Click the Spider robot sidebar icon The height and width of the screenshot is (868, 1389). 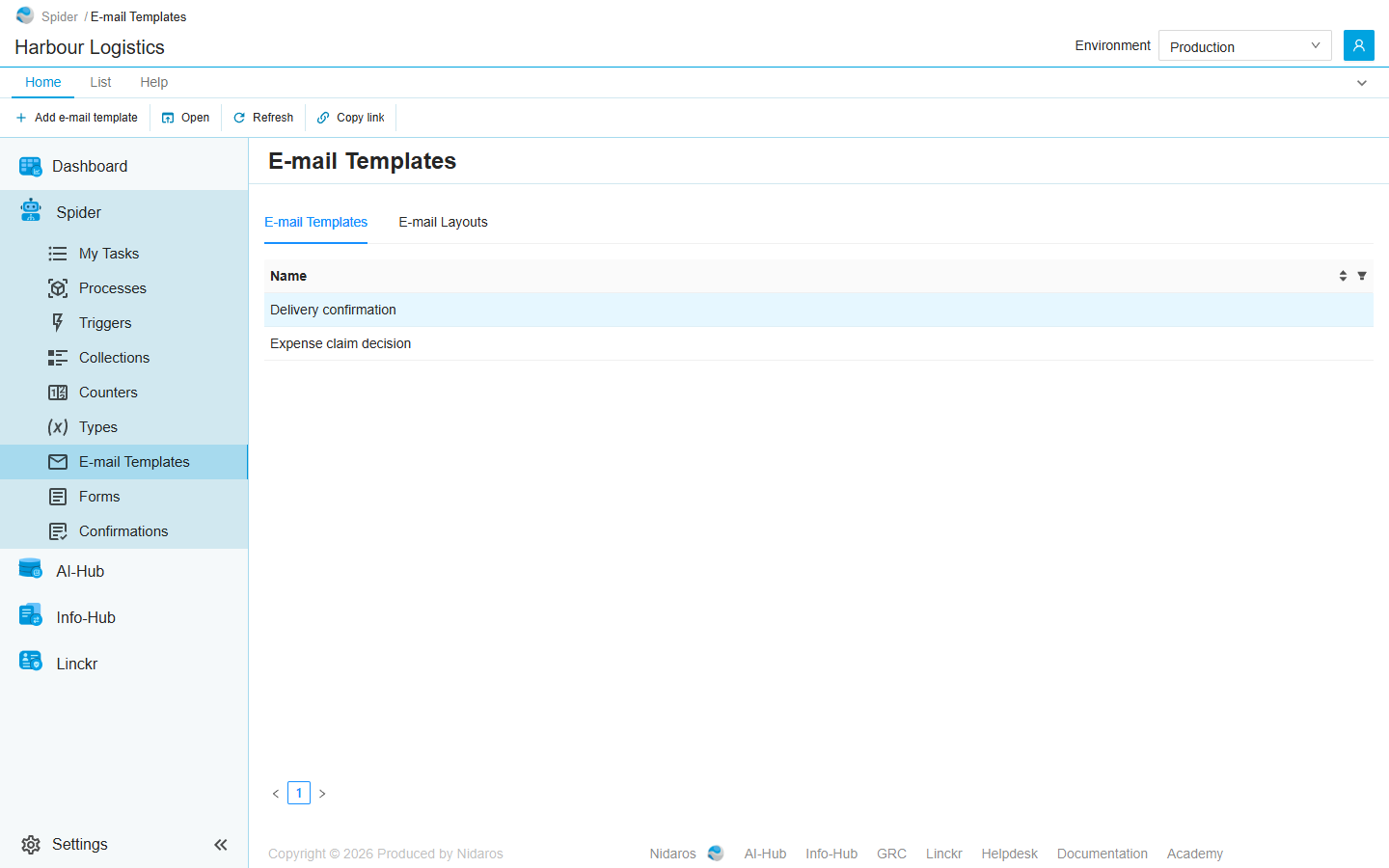coord(31,210)
